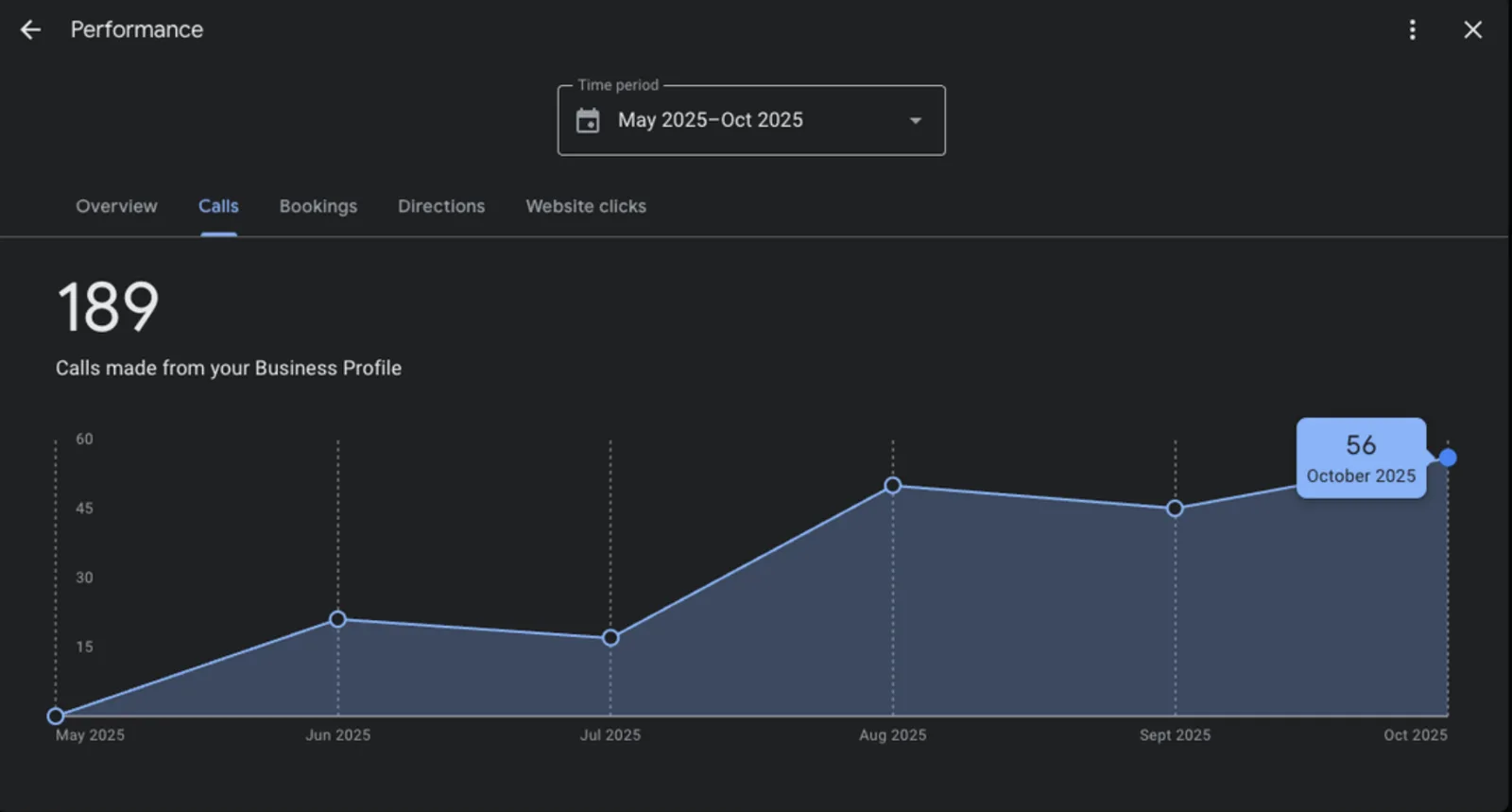Close the Performance panel

[x=1472, y=30]
